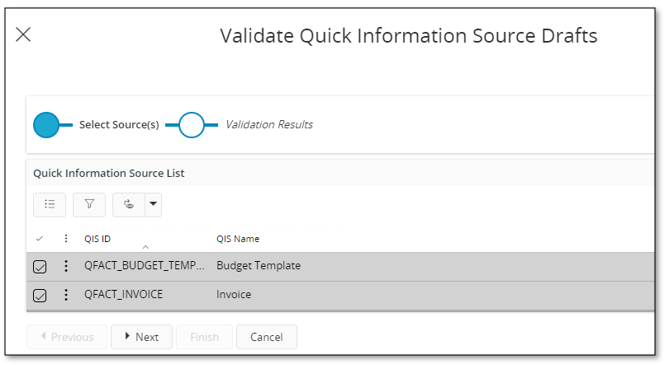This screenshot has height=365, width=664.
Task: Click the list view toolbar icon
Action: (50, 205)
